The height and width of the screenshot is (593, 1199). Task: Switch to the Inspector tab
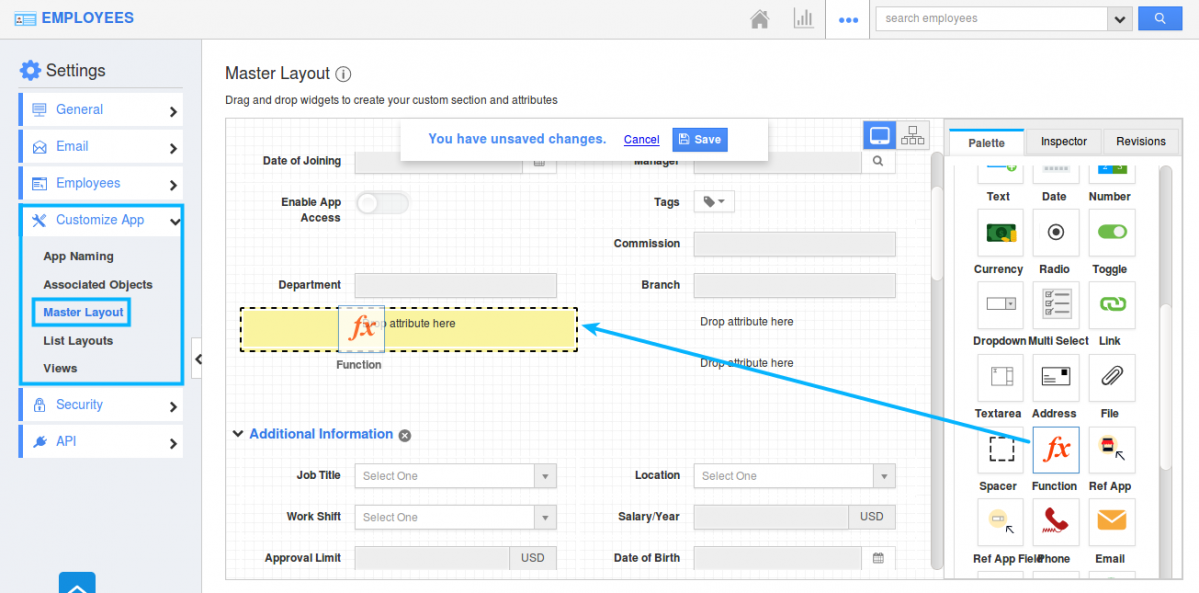click(1063, 141)
